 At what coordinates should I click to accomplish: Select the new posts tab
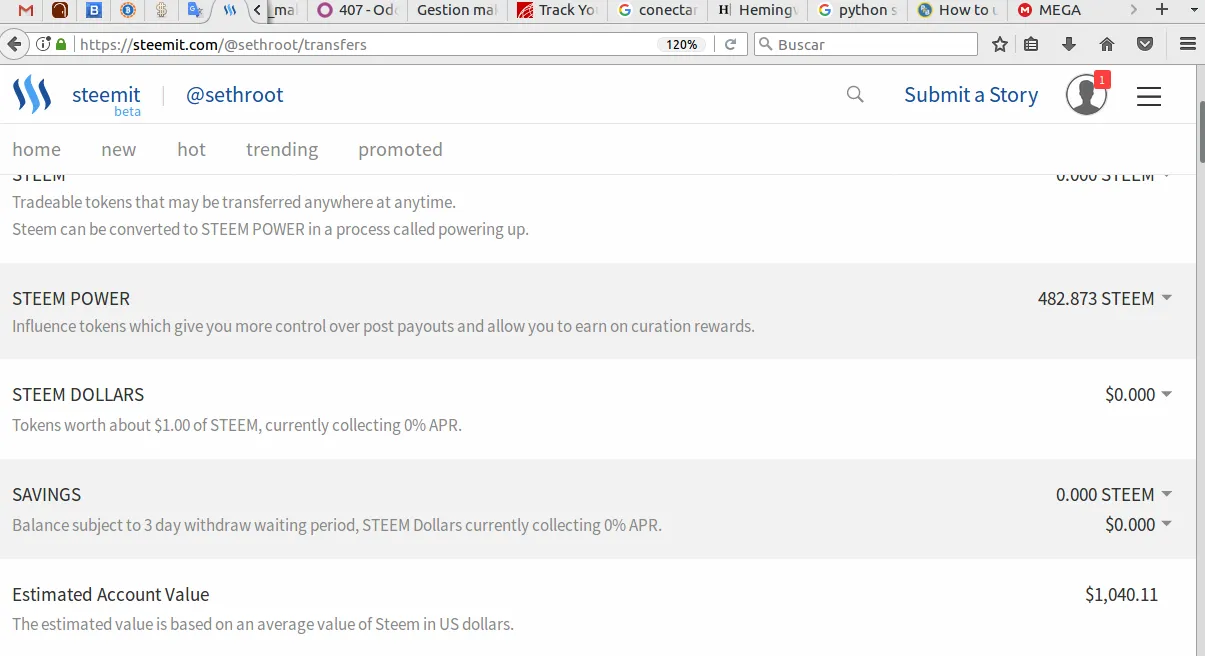click(x=118, y=149)
